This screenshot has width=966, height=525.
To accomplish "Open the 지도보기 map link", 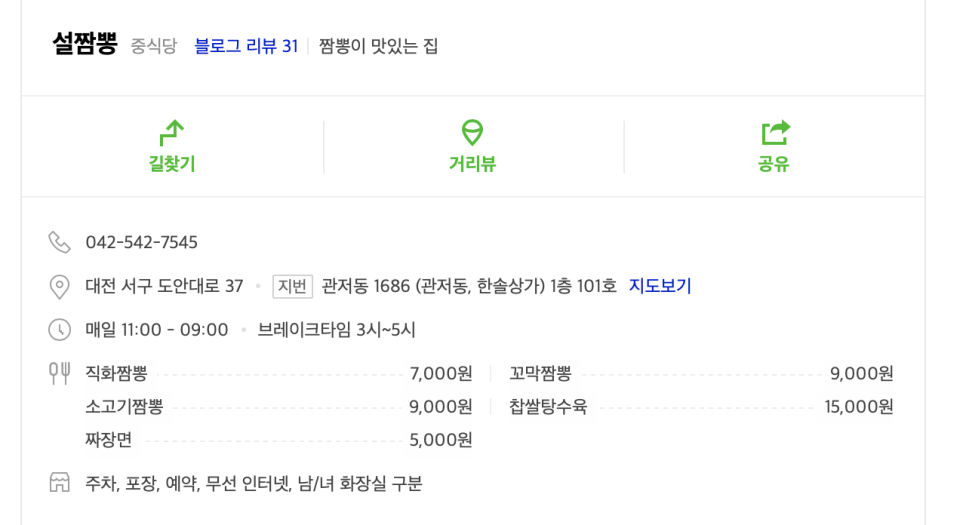I will pyautogui.click(x=660, y=286).
